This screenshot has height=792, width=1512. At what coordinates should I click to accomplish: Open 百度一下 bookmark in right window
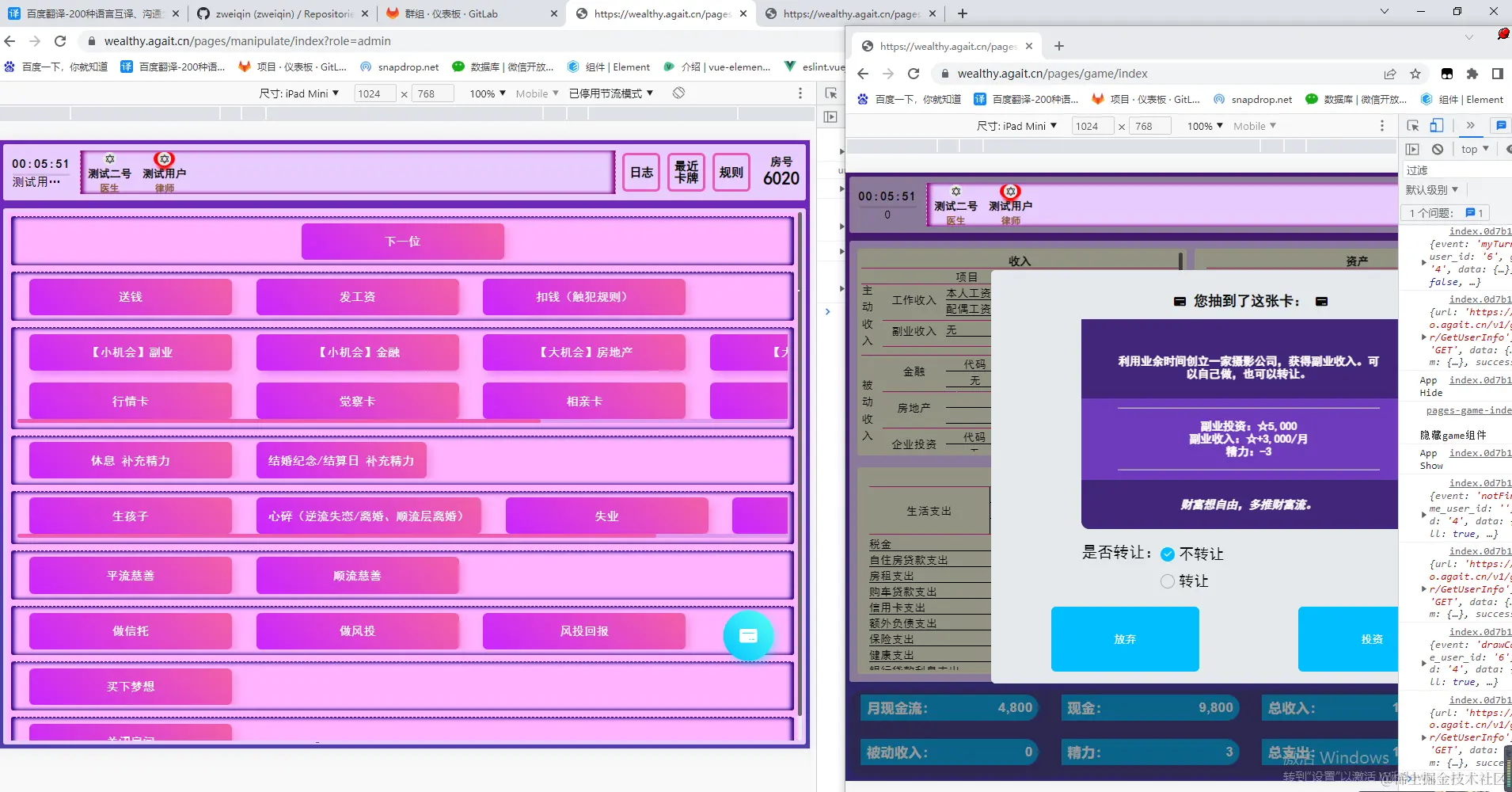pos(910,100)
